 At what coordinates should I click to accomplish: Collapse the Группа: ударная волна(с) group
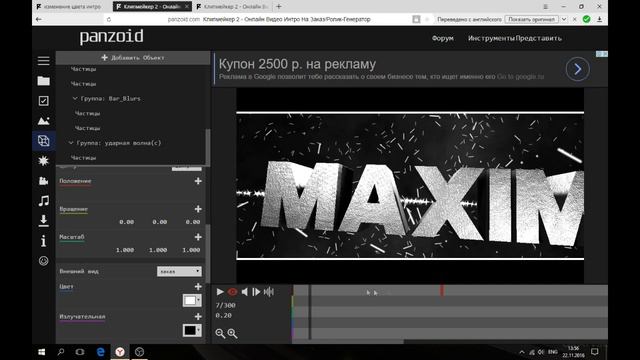71,143
